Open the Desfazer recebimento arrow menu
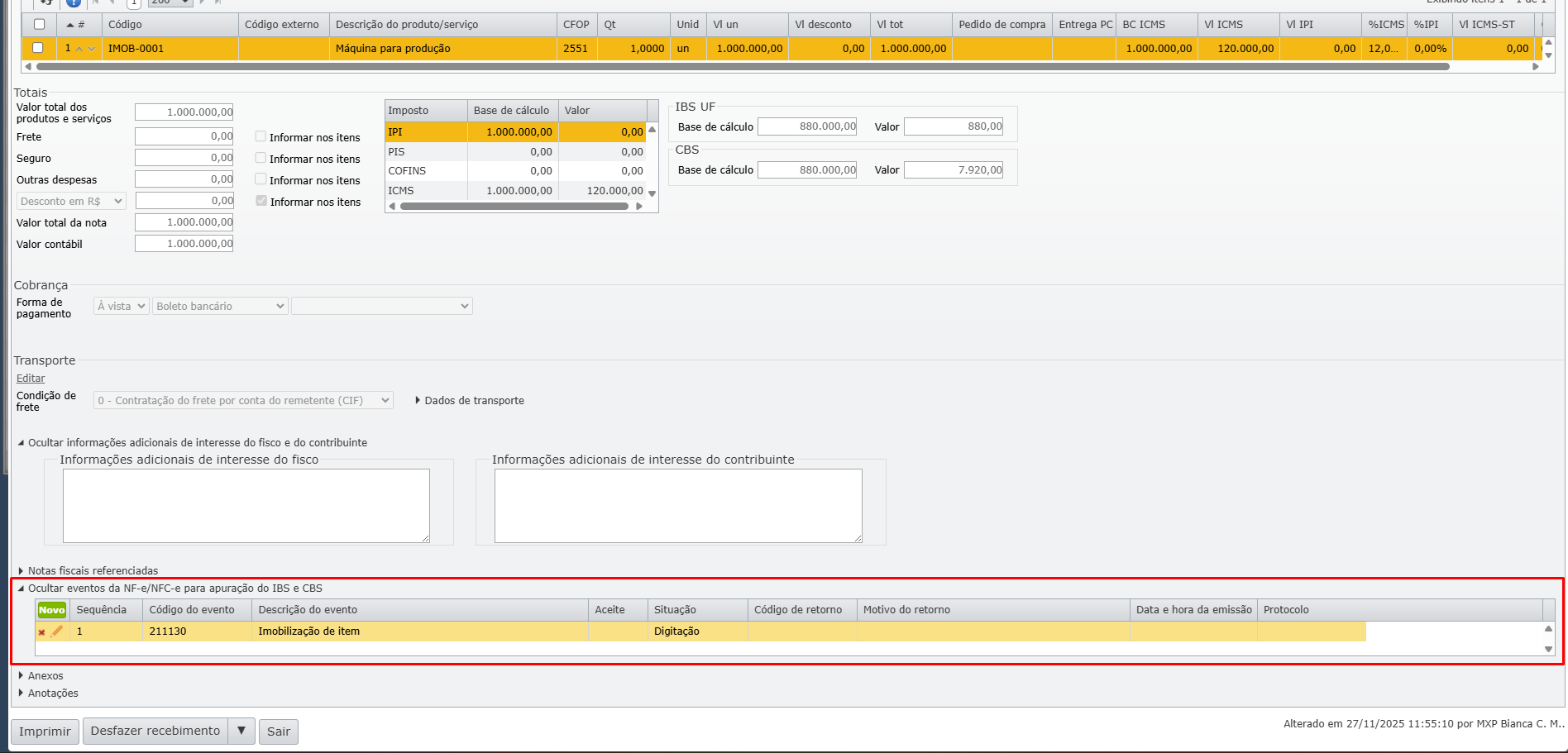Viewport: 1568px width, 753px height. coord(241,732)
